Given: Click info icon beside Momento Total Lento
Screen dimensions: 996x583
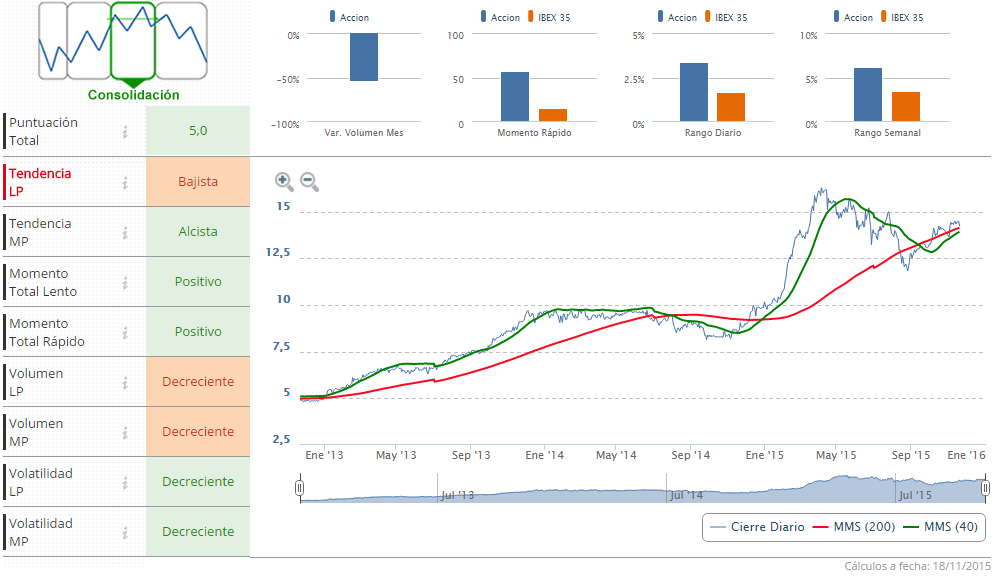Looking at the screenshot, I should pos(125,282).
